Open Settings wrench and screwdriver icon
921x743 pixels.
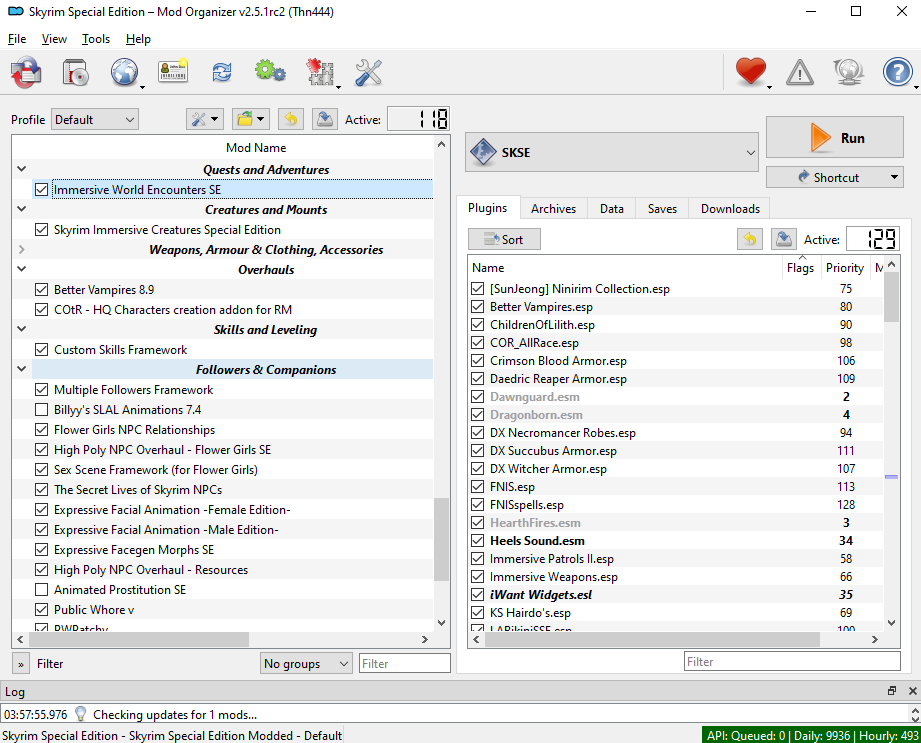pos(369,72)
